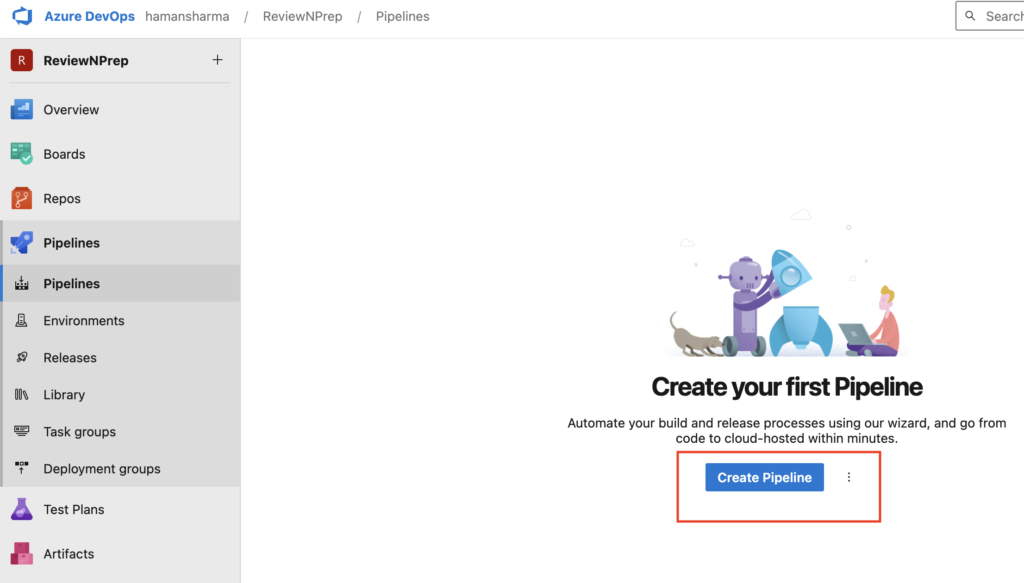
Task: Click the 'Create your first Pipeline' heading
Action: [x=787, y=386]
